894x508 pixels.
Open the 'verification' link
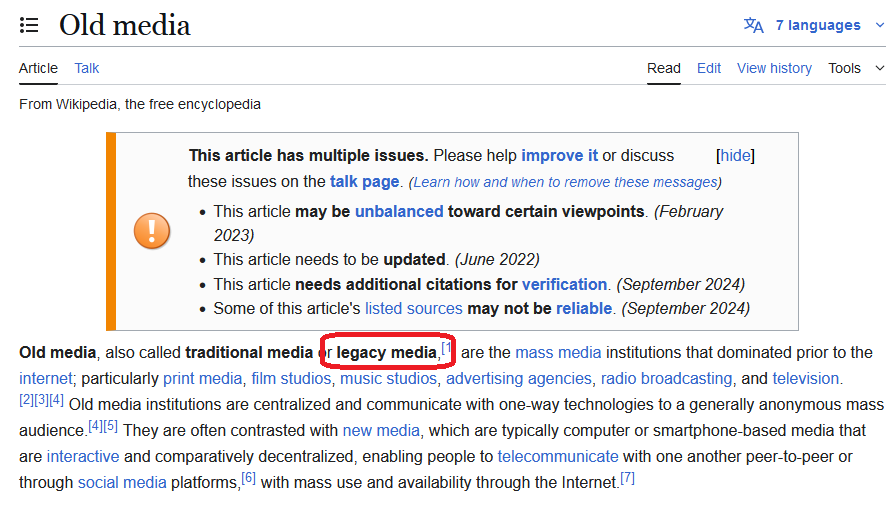(x=564, y=285)
